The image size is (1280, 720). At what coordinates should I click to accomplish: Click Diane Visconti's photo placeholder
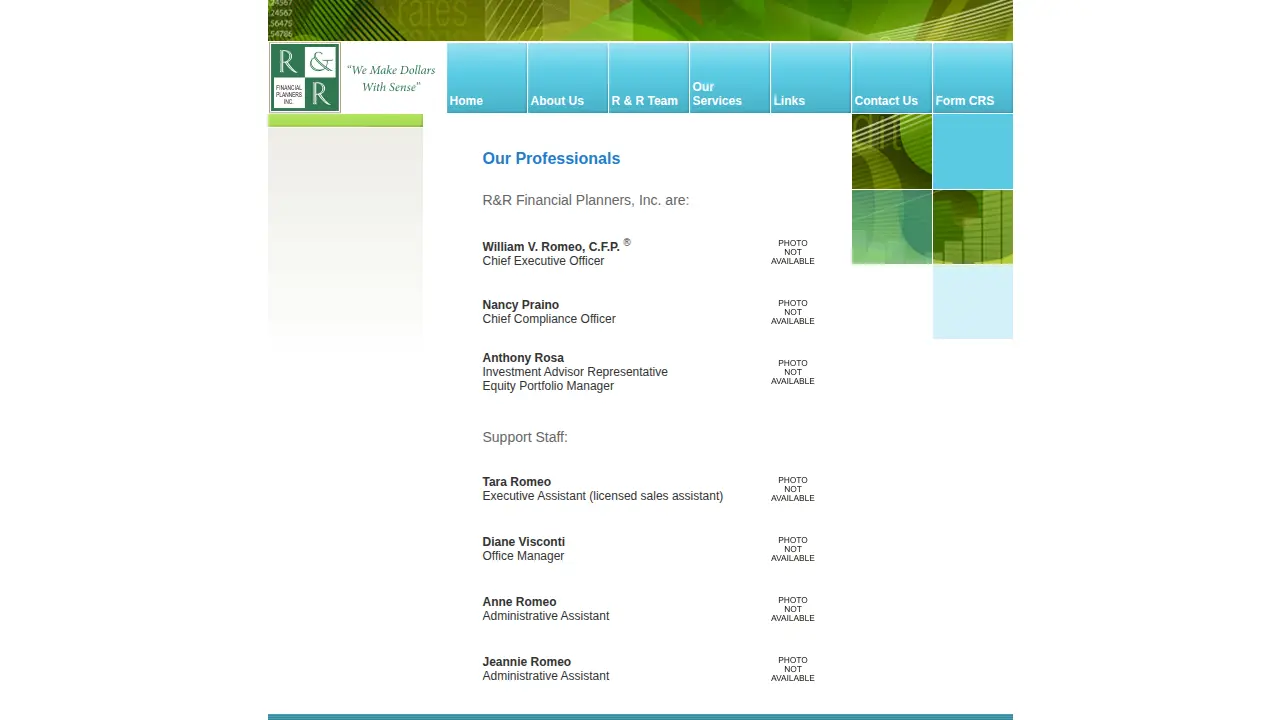point(793,549)
